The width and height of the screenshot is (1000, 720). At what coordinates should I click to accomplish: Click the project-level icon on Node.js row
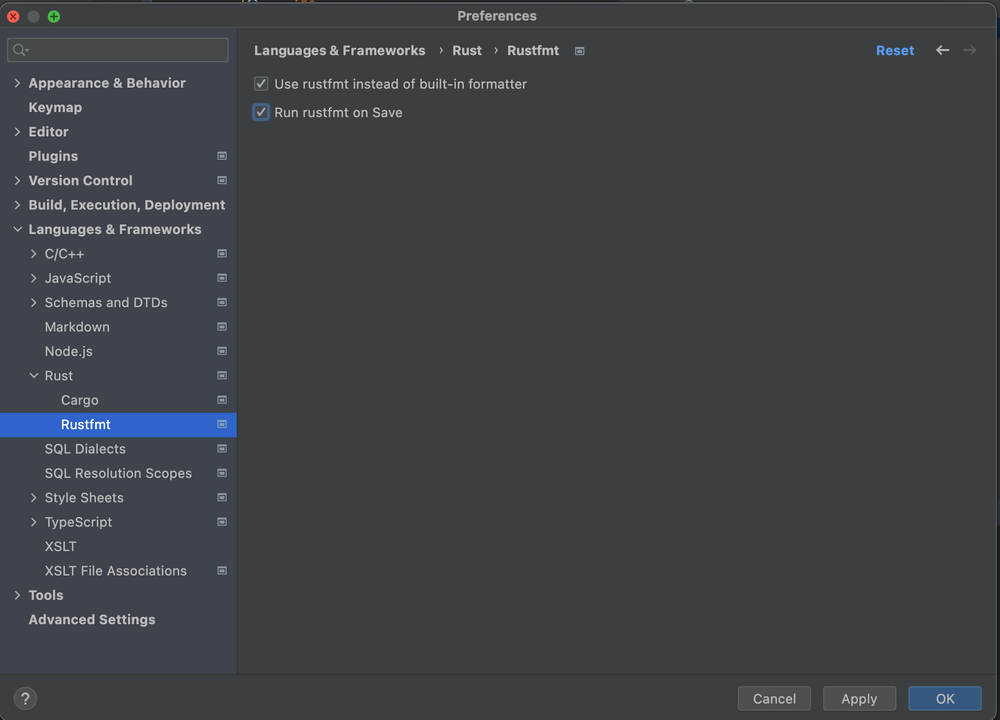pos(222,351)
